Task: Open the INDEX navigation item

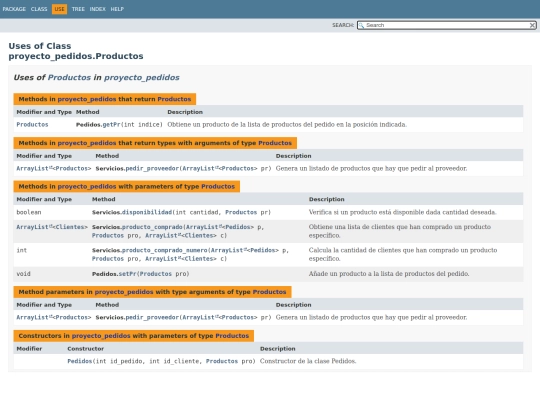Action: pyautogui.click(x=97, y=9)
